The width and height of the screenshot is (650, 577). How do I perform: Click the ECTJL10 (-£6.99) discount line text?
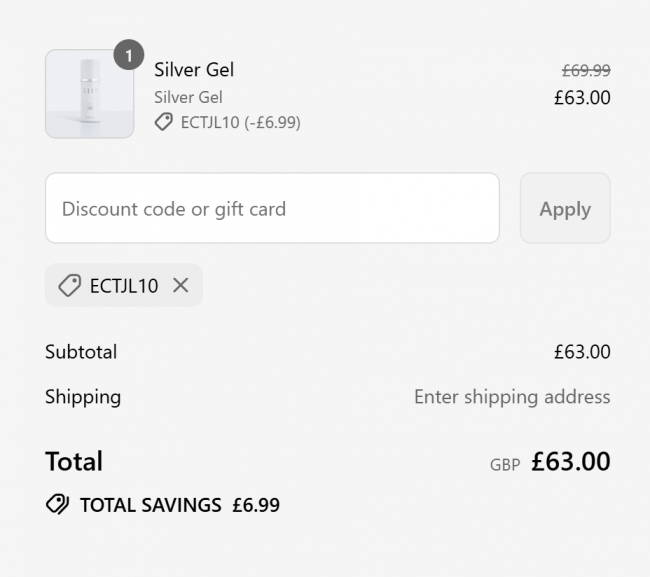click(x=240, y=123)
